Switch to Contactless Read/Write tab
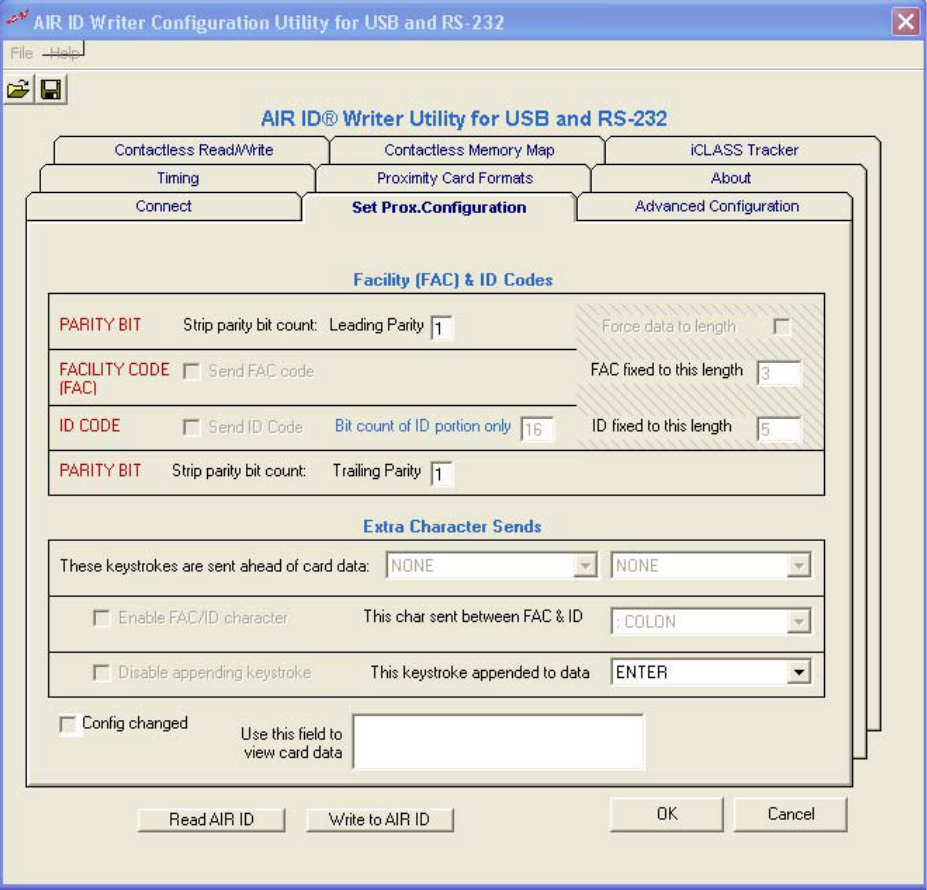 (193, 150)
